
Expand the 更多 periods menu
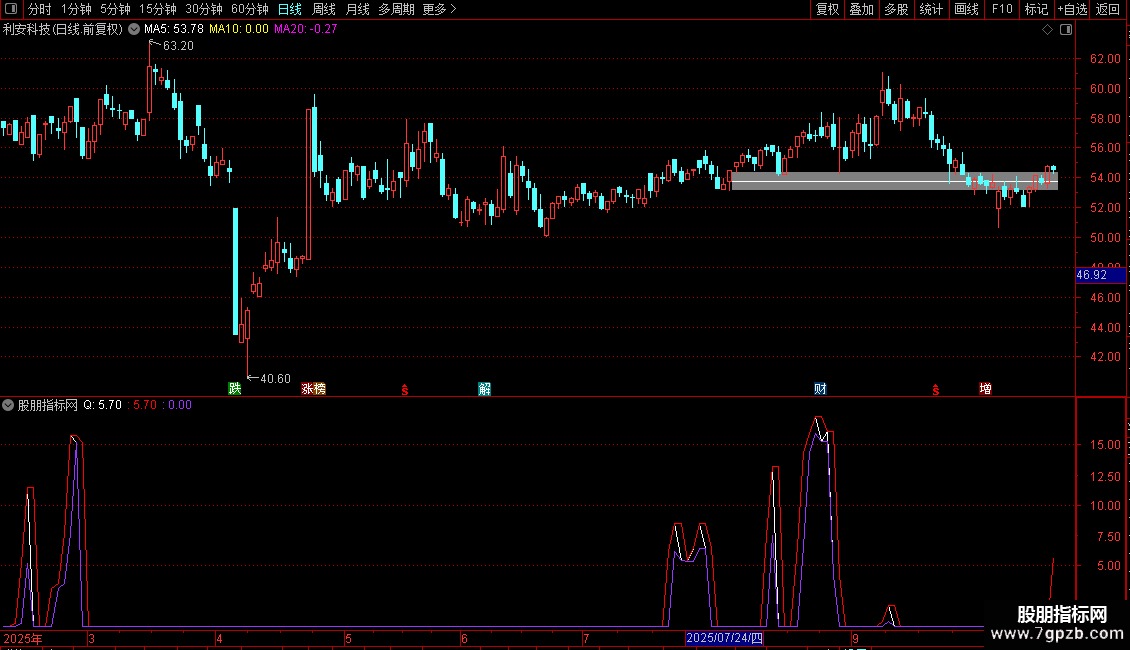(x=439, y=9)
